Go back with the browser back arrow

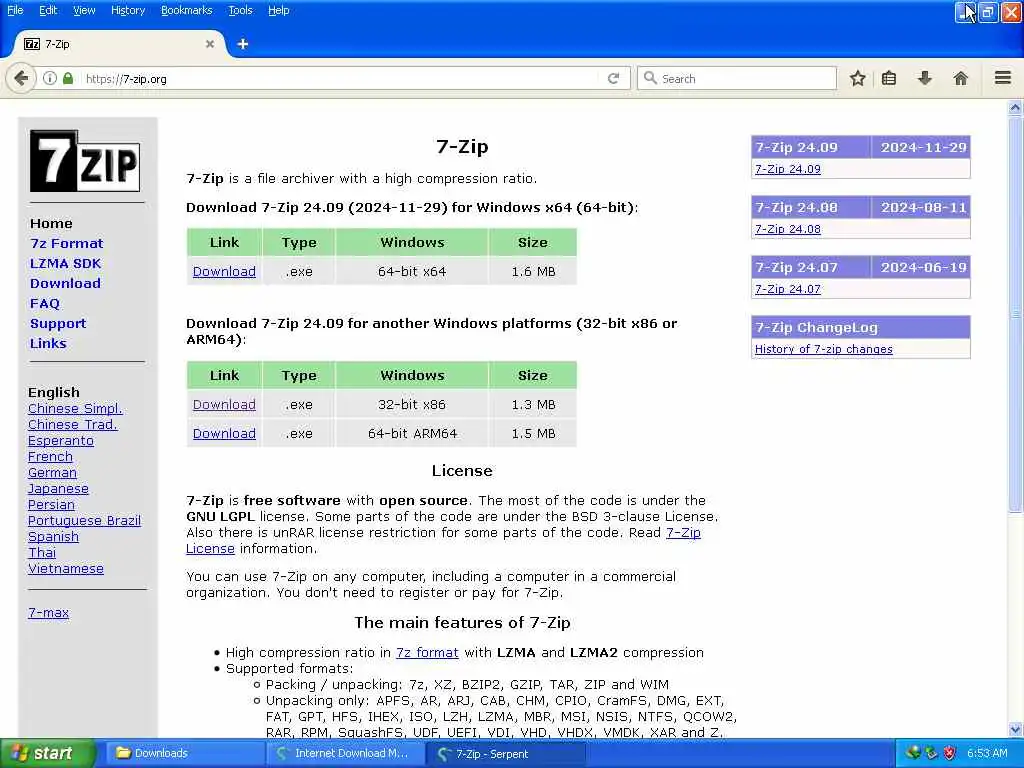[x=21, y=78]
